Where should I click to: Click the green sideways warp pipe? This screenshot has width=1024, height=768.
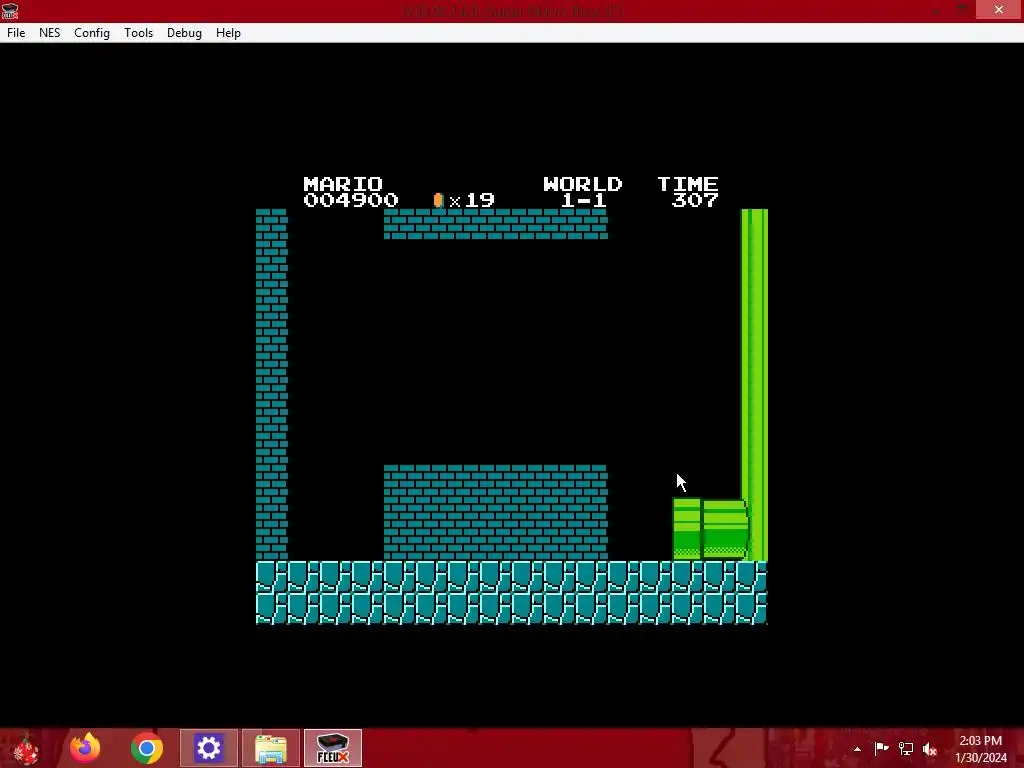click(711, 529)
